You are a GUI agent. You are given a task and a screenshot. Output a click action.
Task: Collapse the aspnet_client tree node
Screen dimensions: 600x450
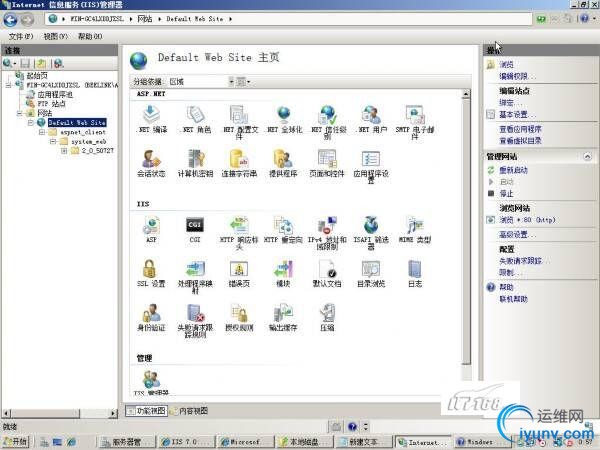(42, 132)
